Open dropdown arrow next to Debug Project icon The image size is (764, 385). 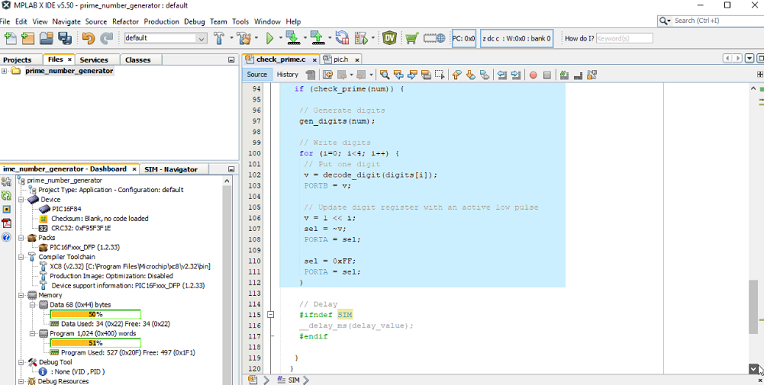point(373,38)
